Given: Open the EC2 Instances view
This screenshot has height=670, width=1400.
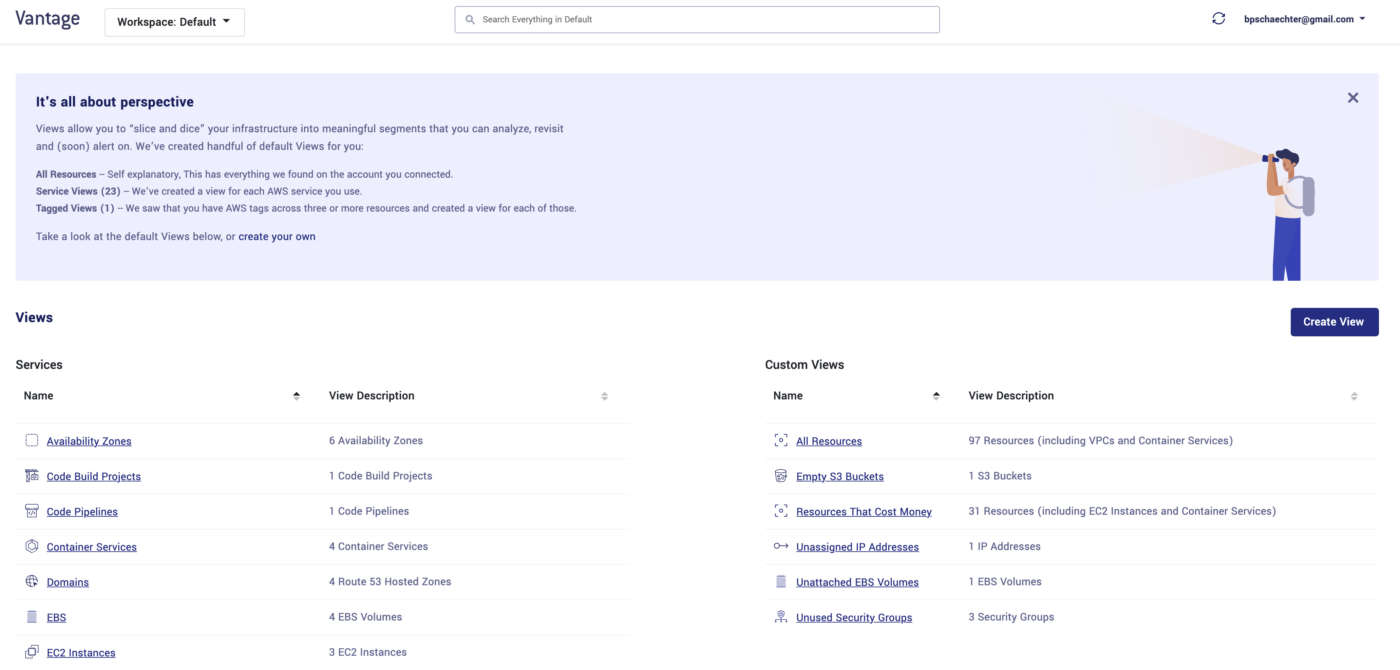Looking at the screenshot, I should pyautogui.click(x=81, y=653).
